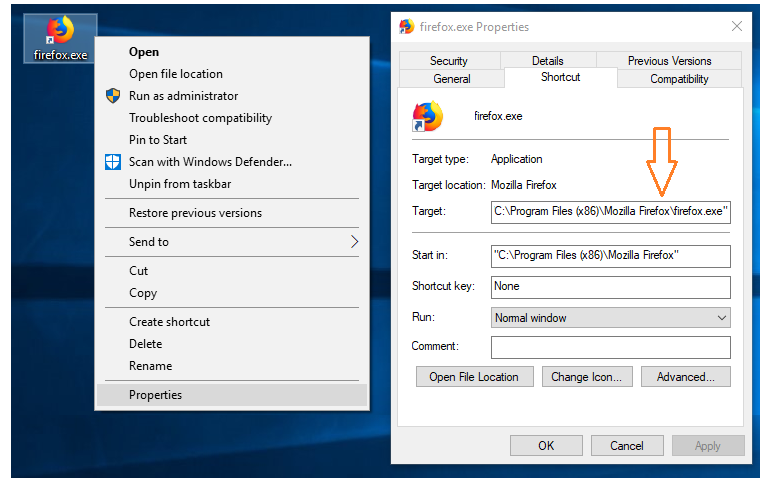Click the Cancel button
This screenshot has width=764, height=484.
pyautogui.click(x=627, y=445)
